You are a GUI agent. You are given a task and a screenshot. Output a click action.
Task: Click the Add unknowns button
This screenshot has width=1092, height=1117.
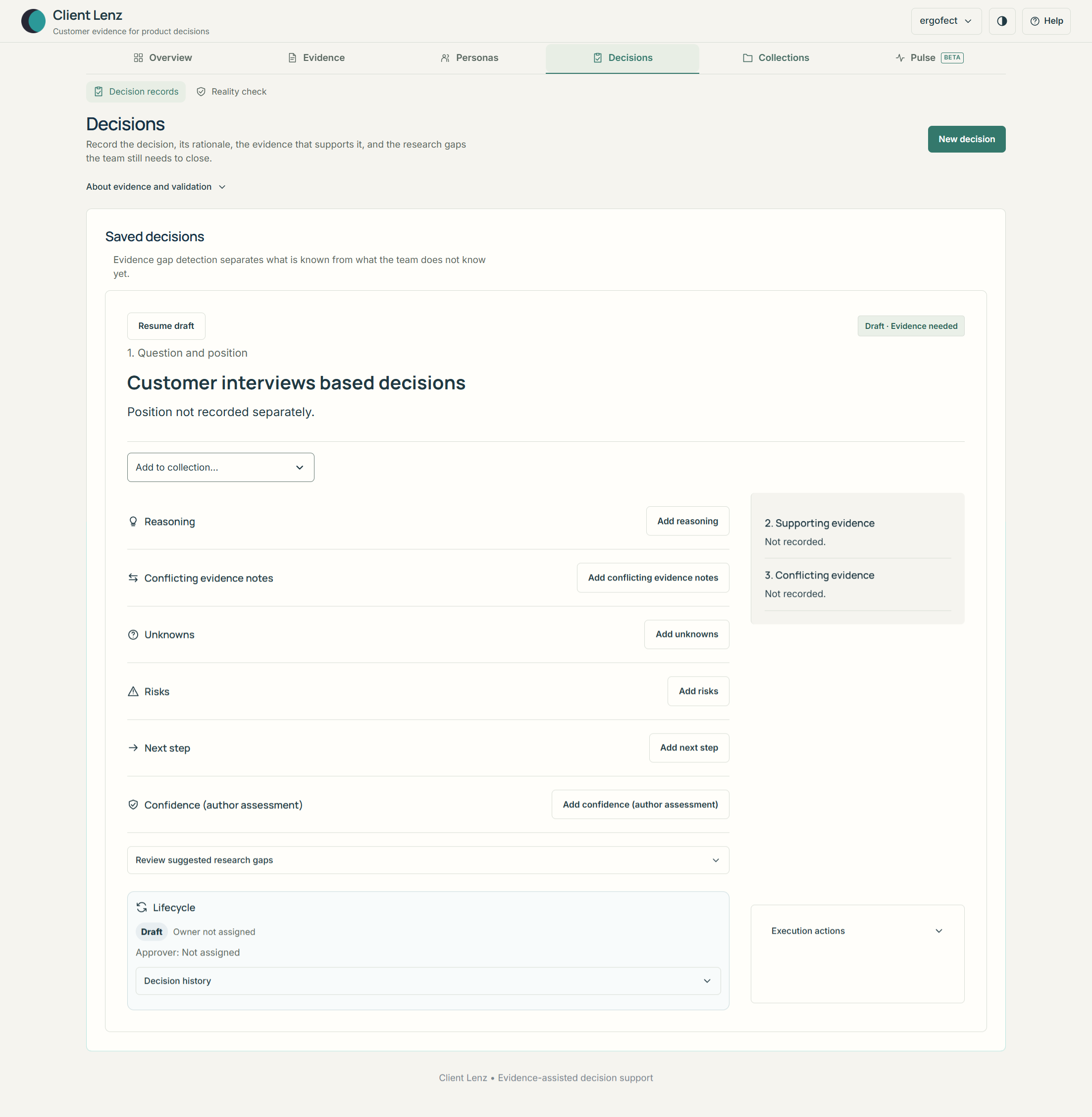tap(686, 635)
